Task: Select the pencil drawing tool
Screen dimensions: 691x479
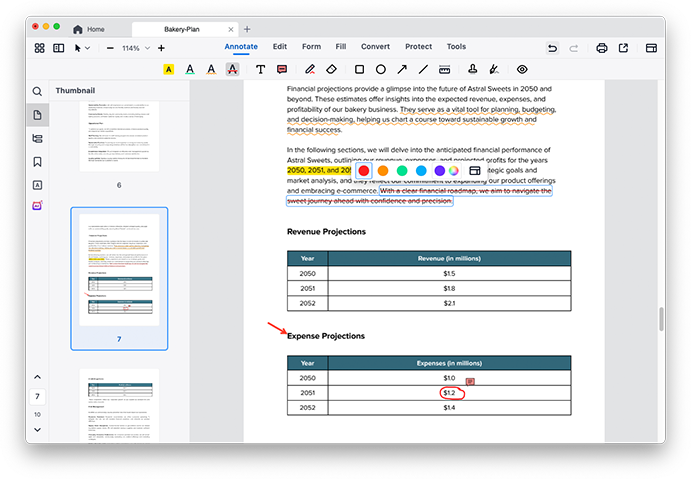Action: click(310, 70)
